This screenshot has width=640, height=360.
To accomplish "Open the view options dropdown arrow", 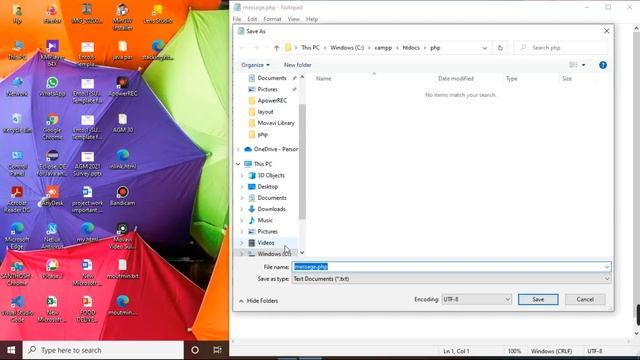I will point(583,65).
